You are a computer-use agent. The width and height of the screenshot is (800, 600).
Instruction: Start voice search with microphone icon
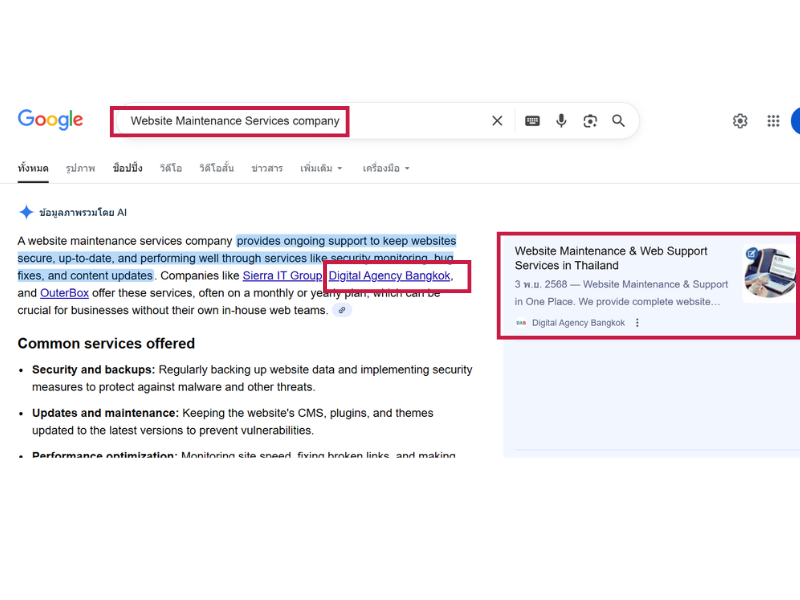click(x=561, y=121)
